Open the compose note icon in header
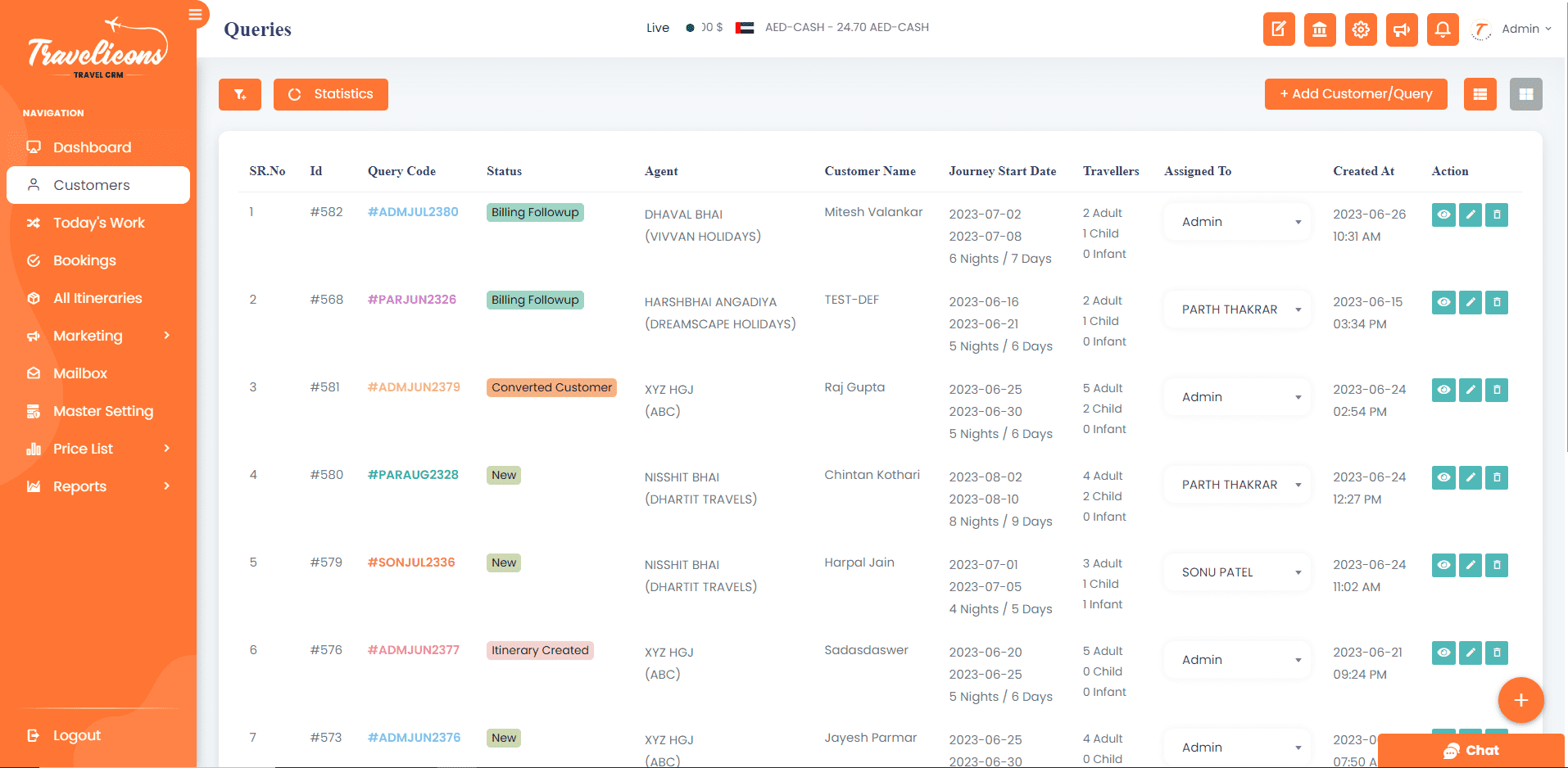Screen dimensions: 1568x768 1279,29
